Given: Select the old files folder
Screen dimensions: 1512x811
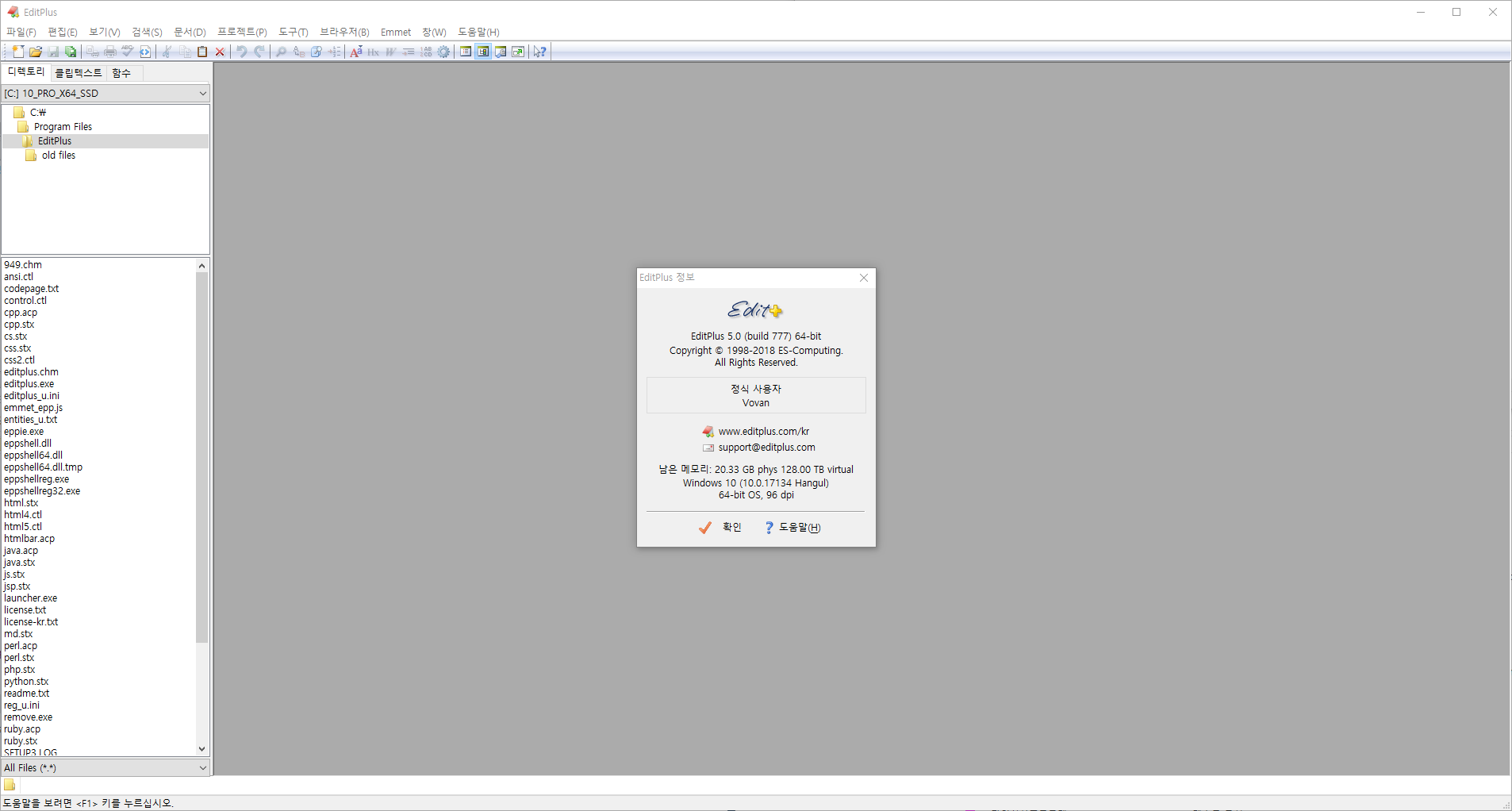Looking at the screenshot, I should (58, 156).
